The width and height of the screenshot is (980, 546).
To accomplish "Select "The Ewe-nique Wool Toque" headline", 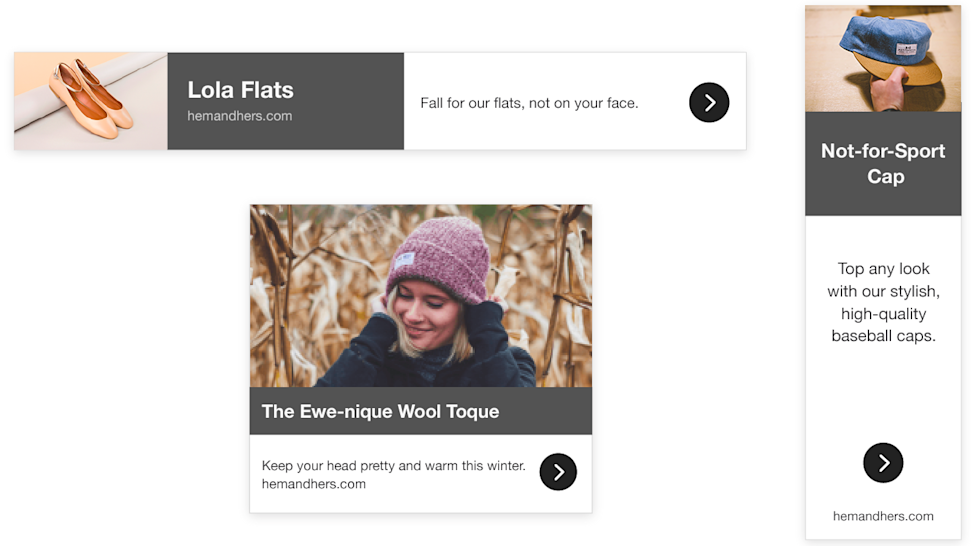I will 380,411.
